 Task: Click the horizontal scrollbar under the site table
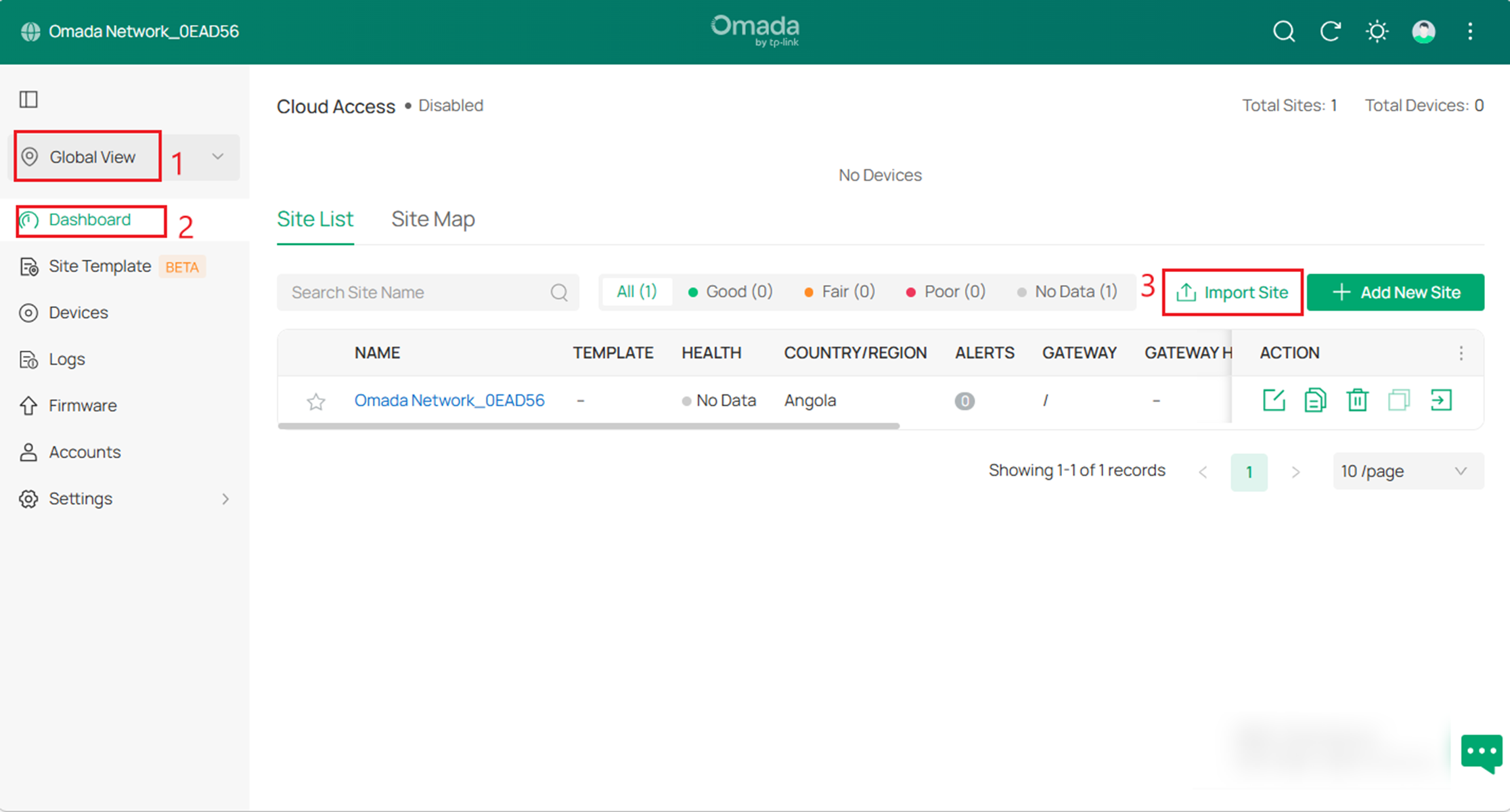[x=588, y=426]
